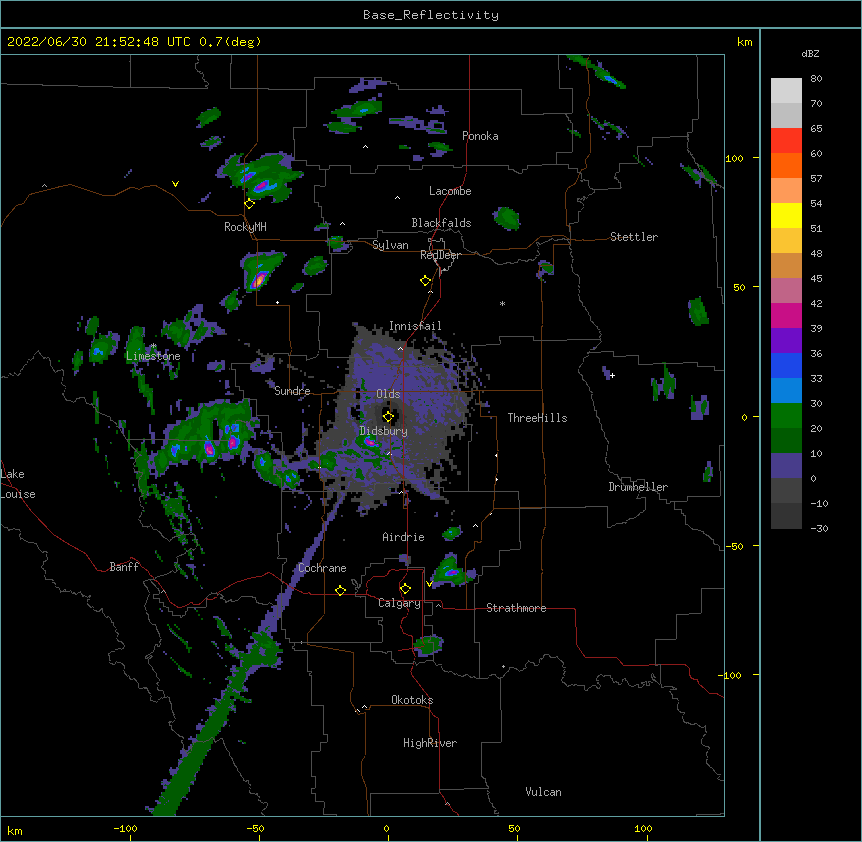
Task: Click the Lake Louise label at left edge
Action: 18,484
